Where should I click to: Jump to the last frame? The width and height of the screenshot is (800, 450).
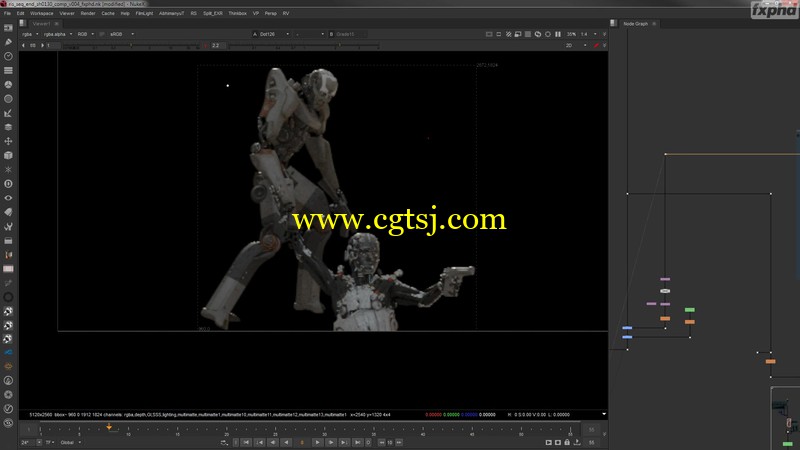pos(357,442)
